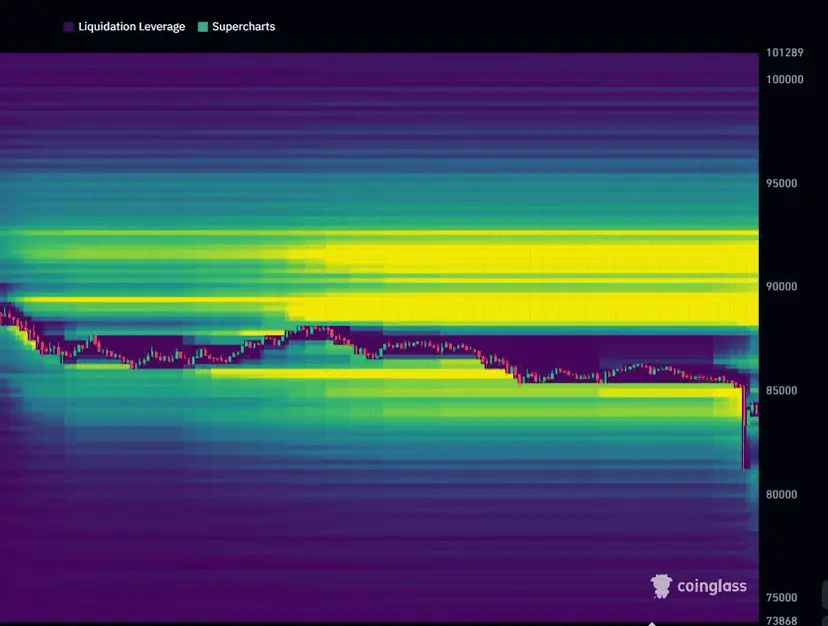Click the 90000 price axis label
The height and width of the screenshot is (626, 828).
[782, 286]
